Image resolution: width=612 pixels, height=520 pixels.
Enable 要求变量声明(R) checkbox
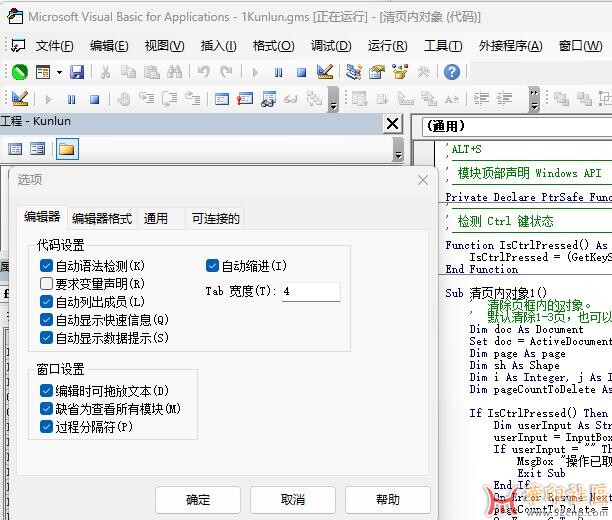tap(46, 284)
